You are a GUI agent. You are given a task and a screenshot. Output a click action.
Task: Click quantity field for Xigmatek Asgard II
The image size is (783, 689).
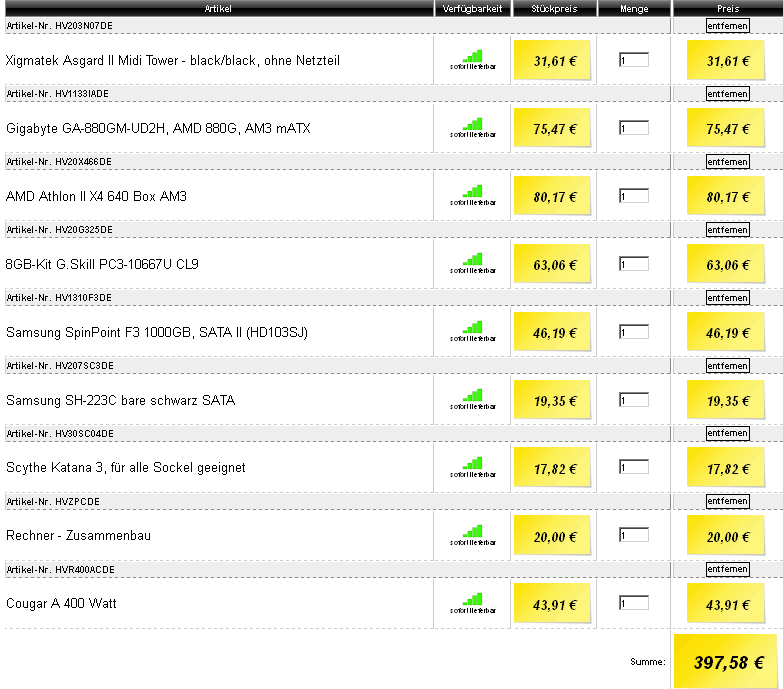(x=634, y=60)
